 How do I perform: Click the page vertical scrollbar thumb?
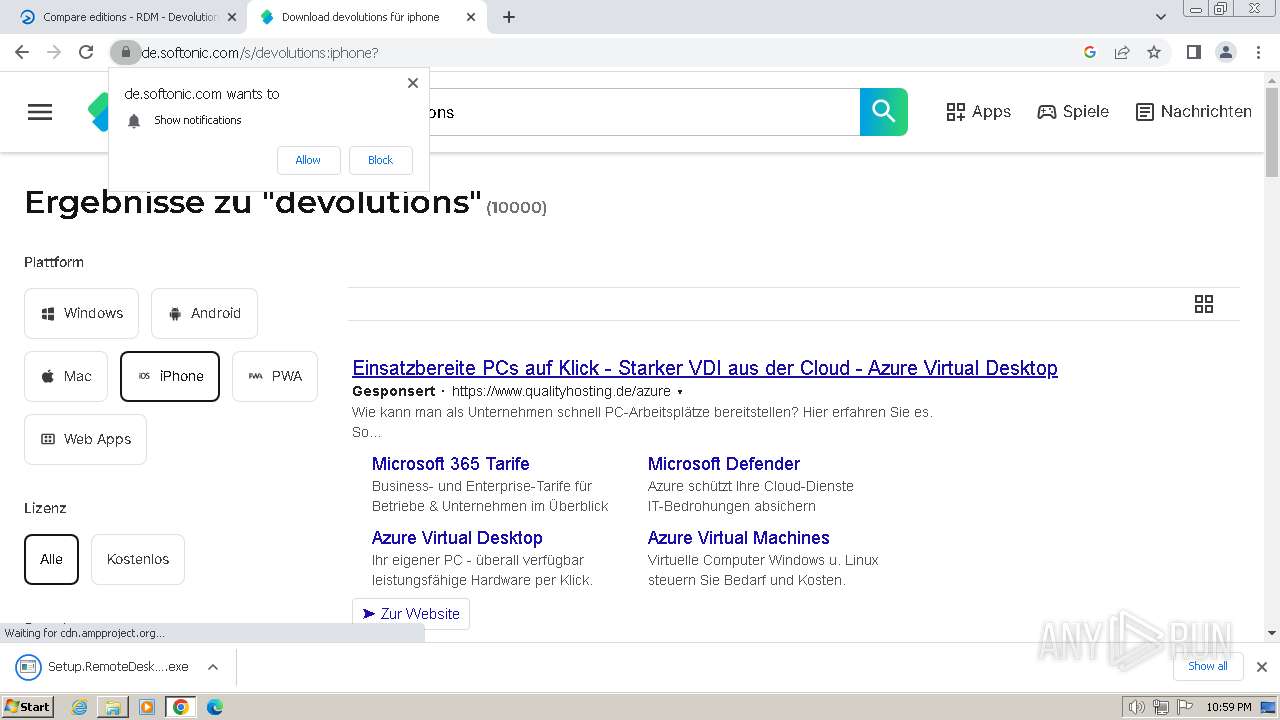(x=1271, y=132)
